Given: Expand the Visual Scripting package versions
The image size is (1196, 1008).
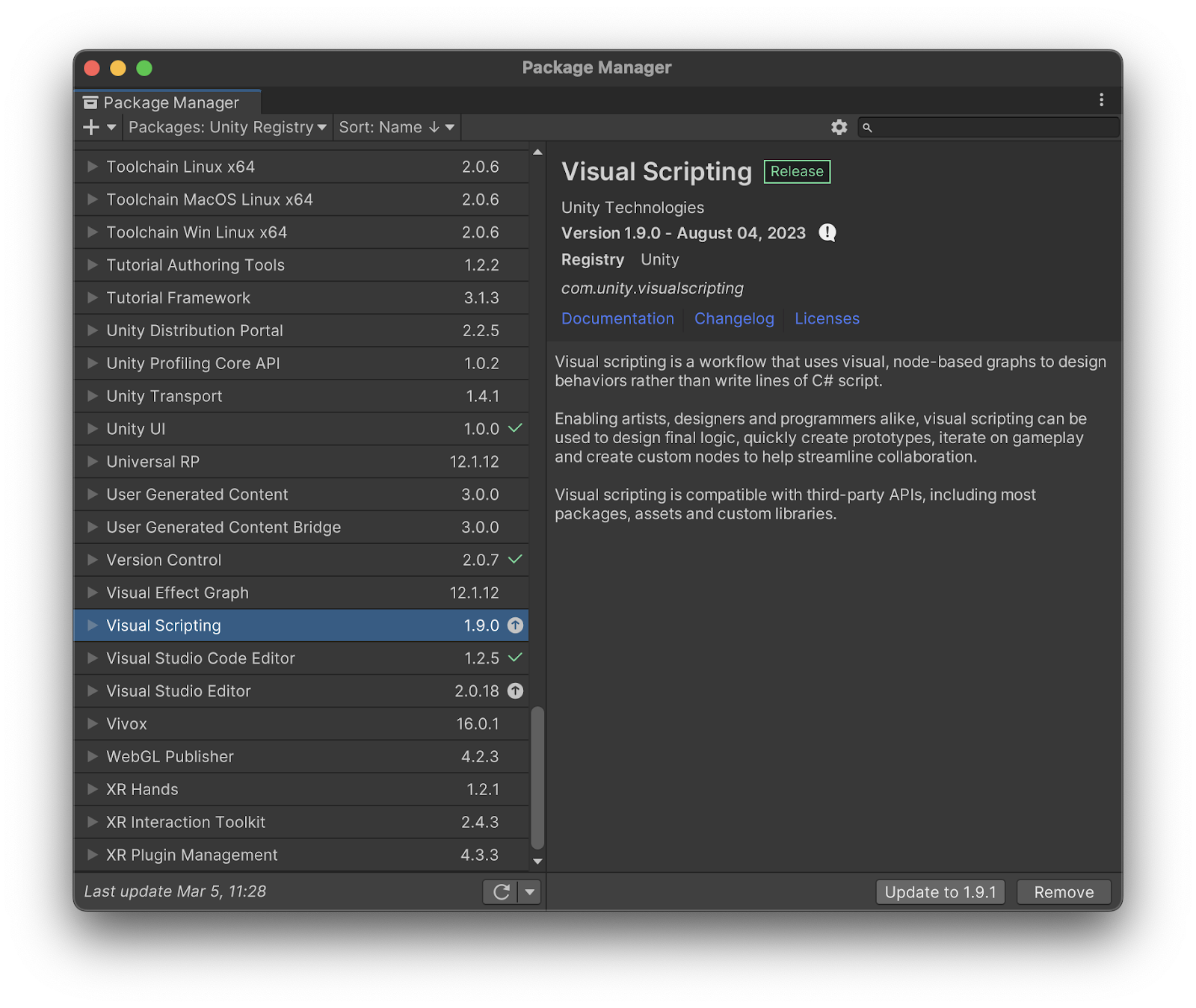Looking at the screenshot, I should point(93,625).
